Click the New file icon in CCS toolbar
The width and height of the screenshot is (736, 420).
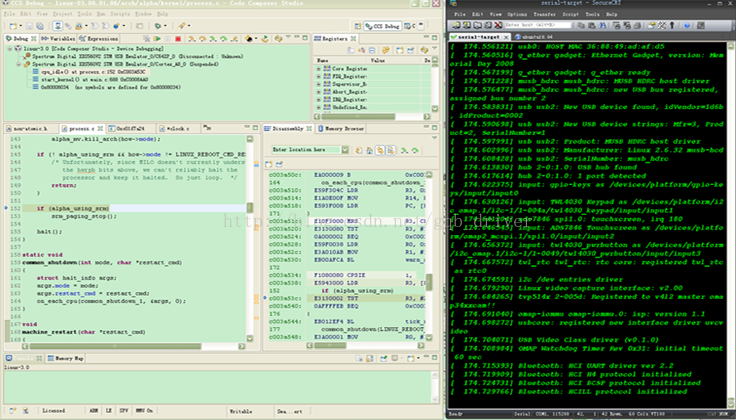tap(13, 26)
